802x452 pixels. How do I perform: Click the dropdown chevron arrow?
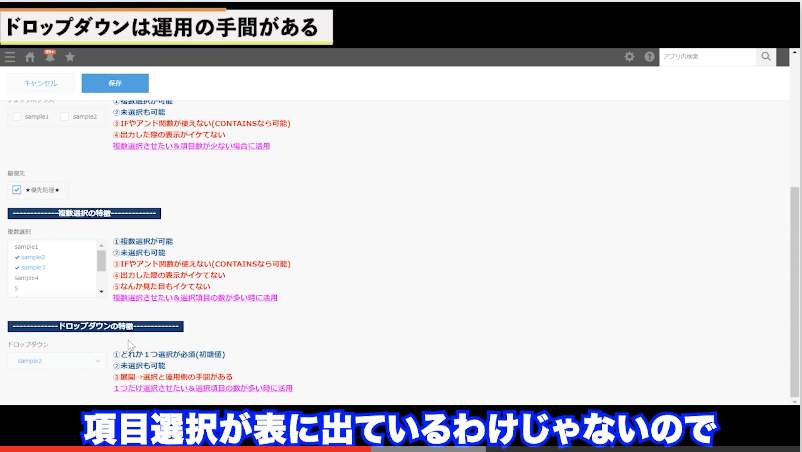click(x=97, y=360)
